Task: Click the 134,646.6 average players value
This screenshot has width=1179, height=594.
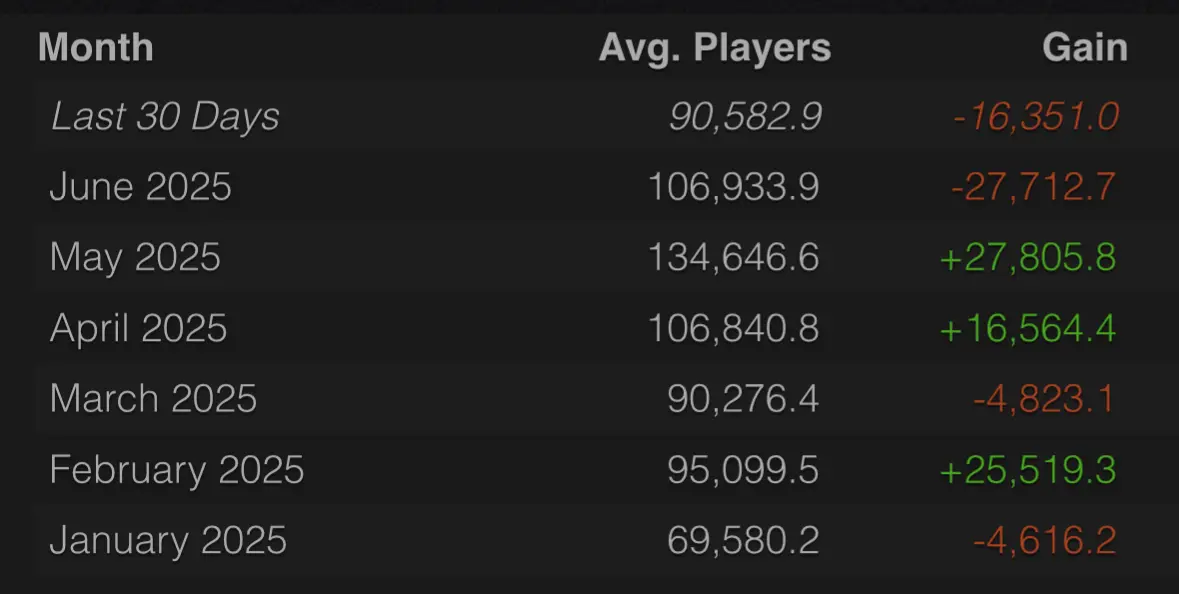Action: (734, 258)
